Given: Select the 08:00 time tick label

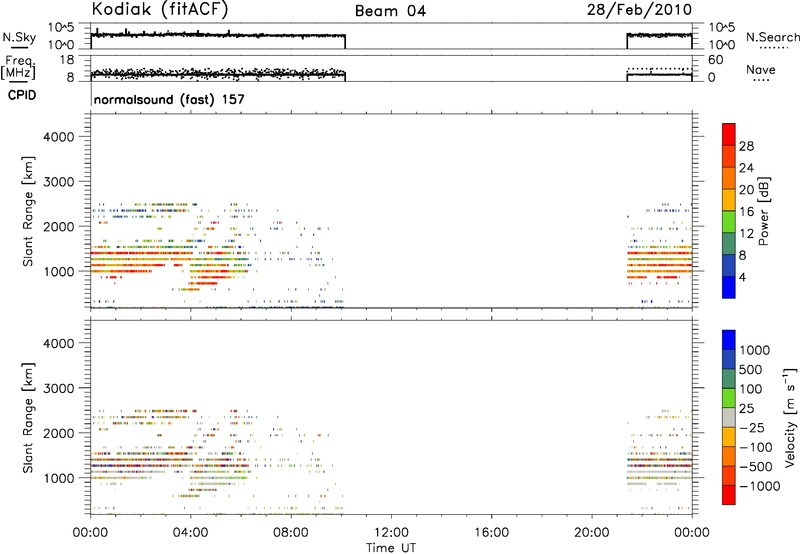Looking at the screenshot, I should [291, 533].
